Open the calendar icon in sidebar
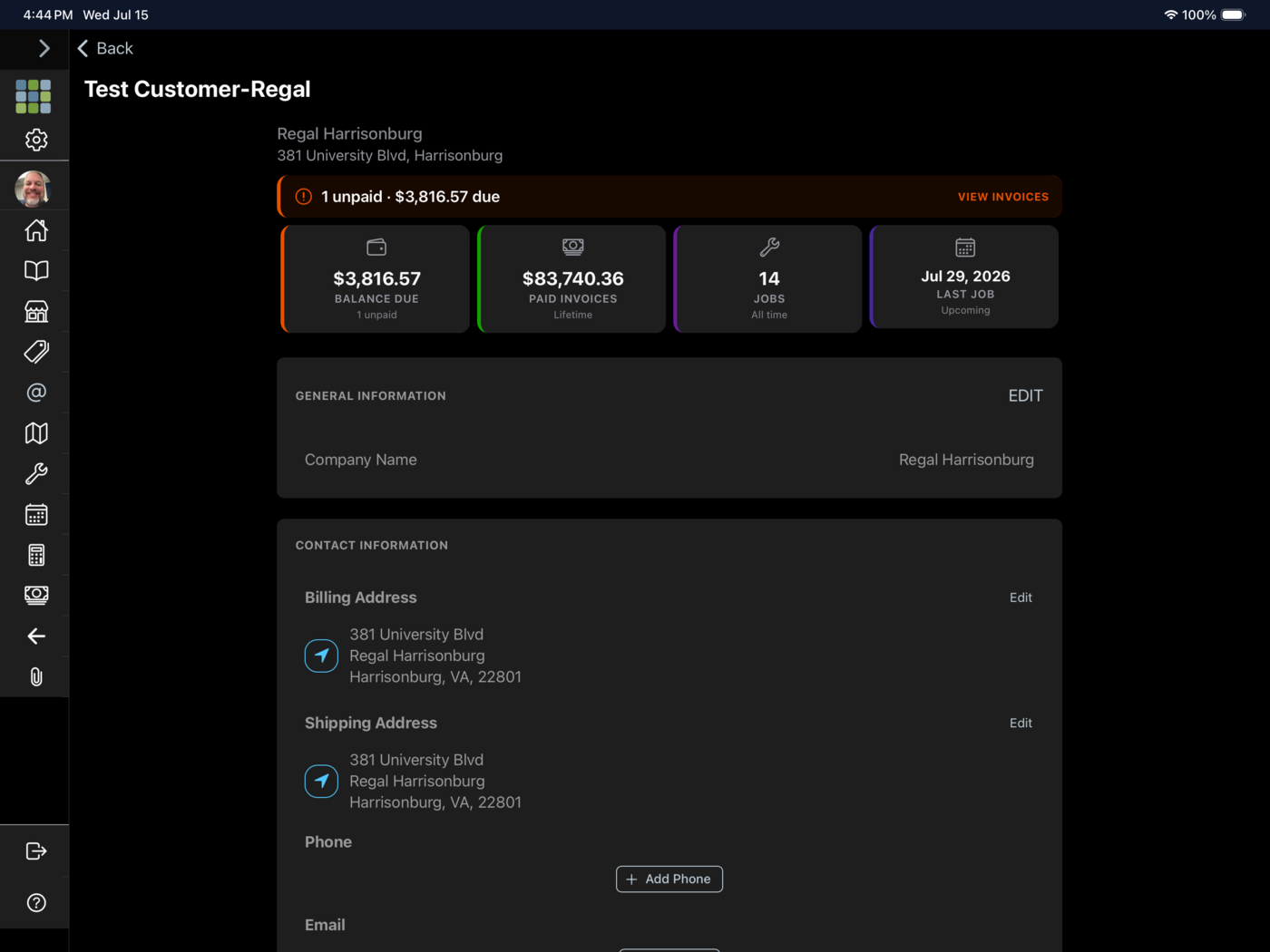The height and width of the screenshot is (952, 1270). (36, 514)
